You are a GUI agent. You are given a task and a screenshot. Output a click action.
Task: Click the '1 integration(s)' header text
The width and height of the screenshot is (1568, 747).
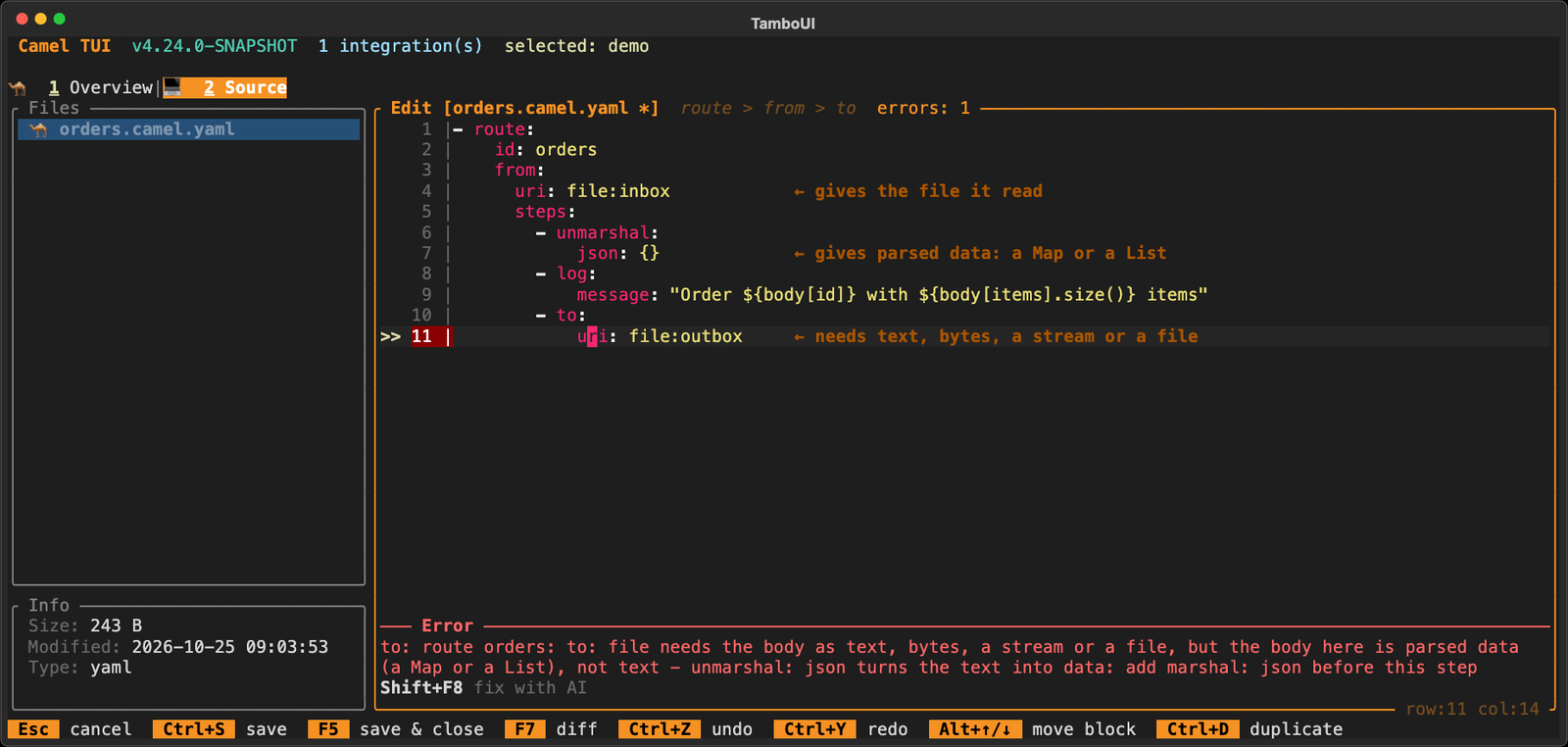[401, 46]
